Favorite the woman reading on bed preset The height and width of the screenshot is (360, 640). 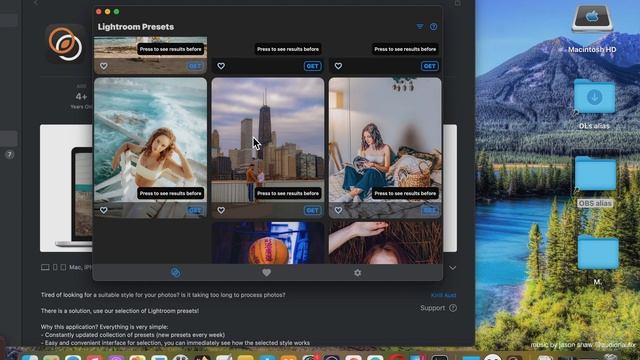tap(338, 210)
